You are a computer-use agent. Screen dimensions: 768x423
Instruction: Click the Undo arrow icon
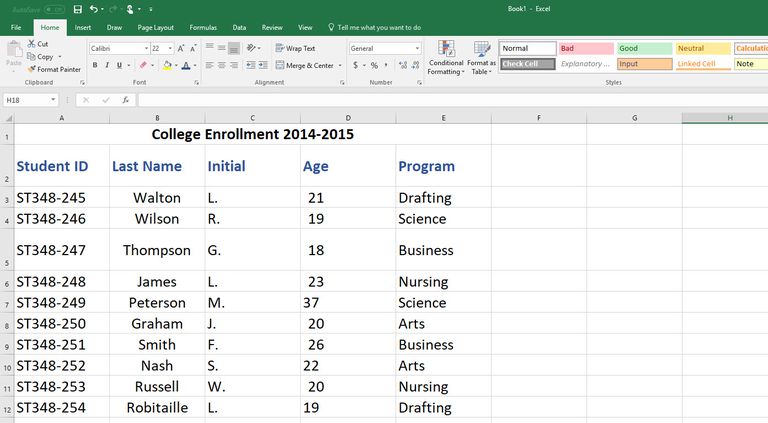coord(94,9)
